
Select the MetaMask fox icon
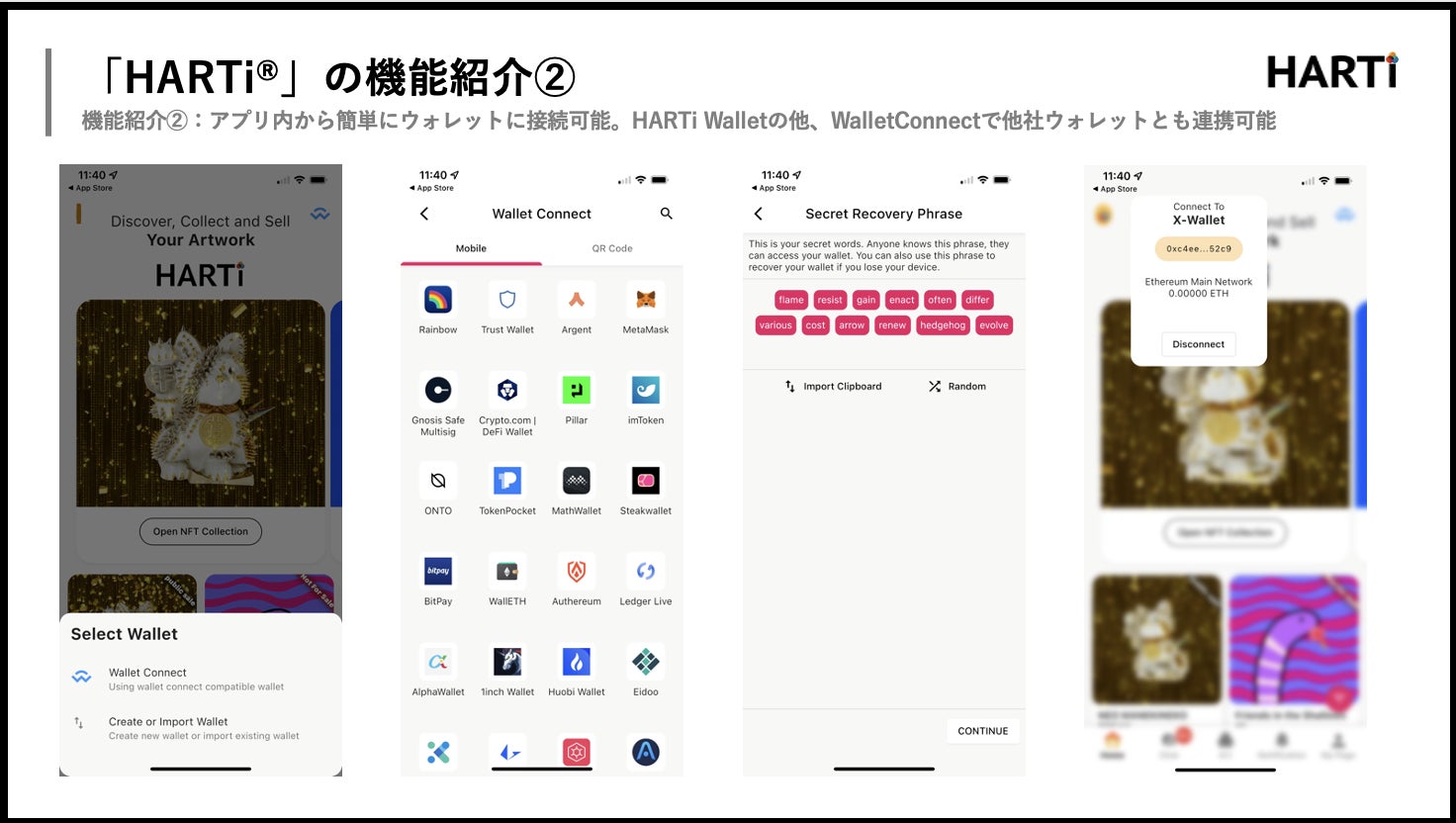[646, 300]
